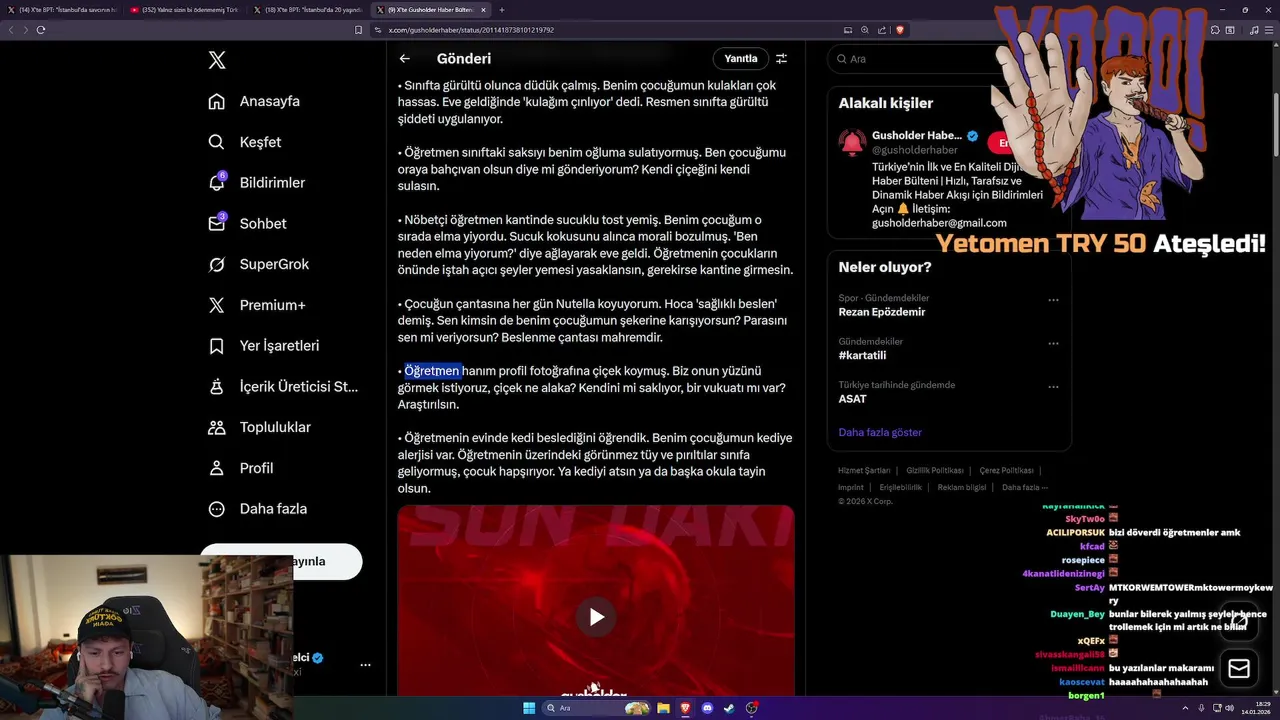Open Hizmet Şartları footer link

864,470
